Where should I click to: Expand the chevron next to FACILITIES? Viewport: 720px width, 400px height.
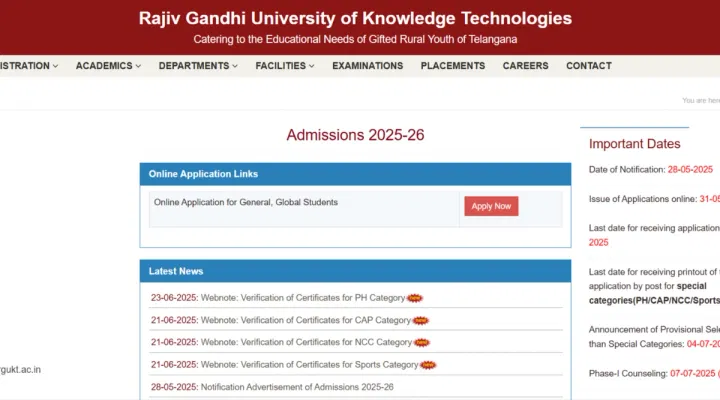point(312,66)
